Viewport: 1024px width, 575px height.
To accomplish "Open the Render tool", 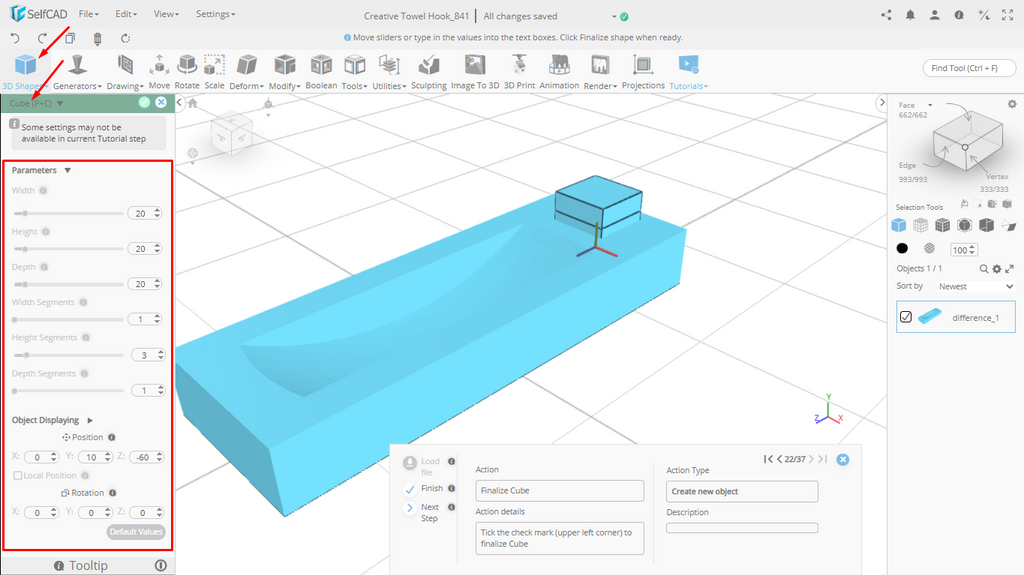I will pyautogui.click(x=600, y=72).
